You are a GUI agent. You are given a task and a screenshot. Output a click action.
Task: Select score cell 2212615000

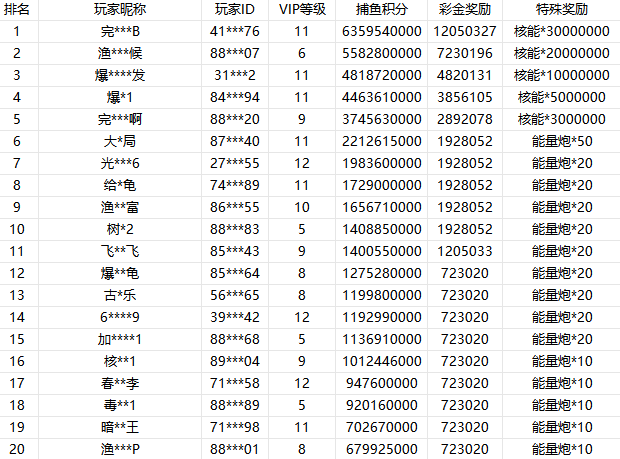pos(382,141)
